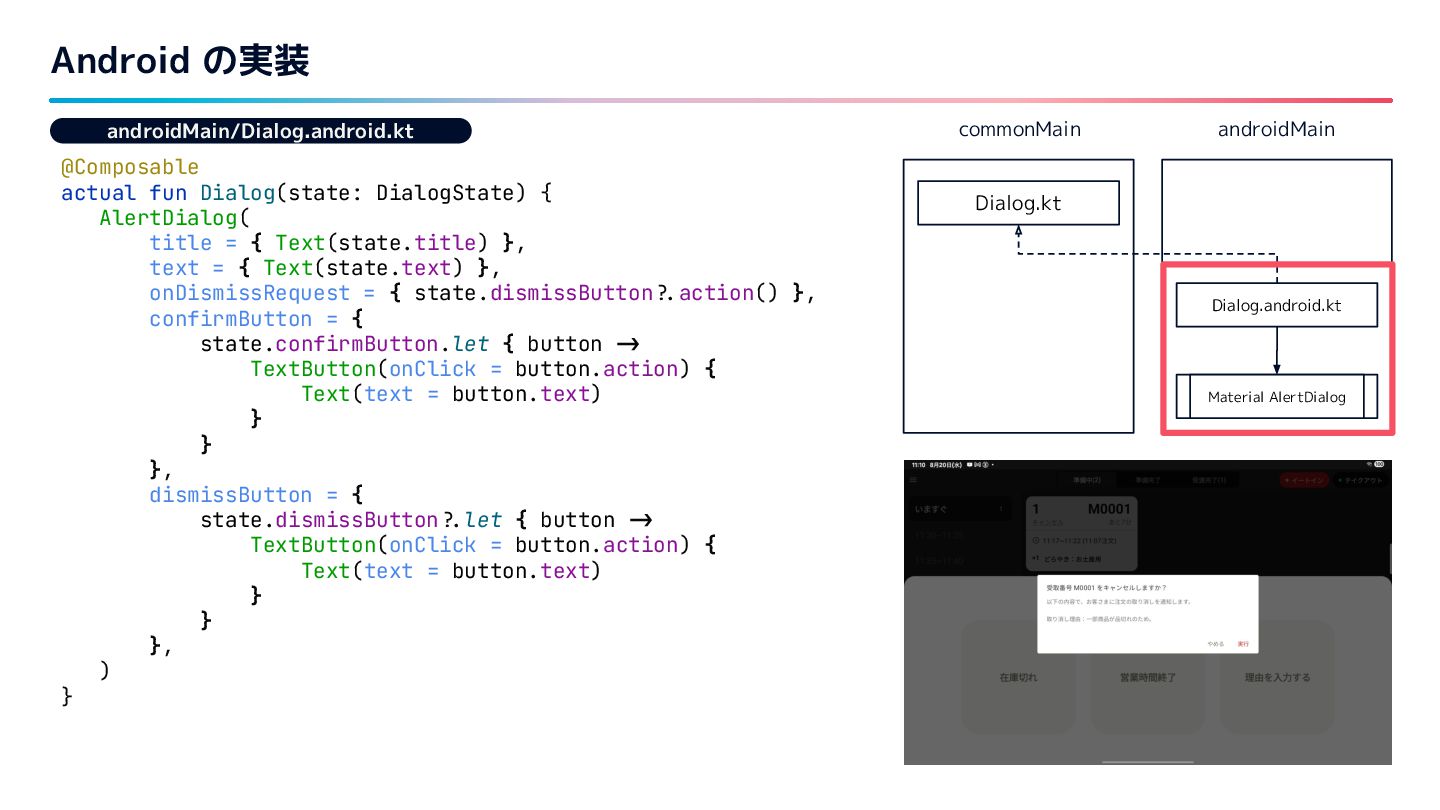Click the text = { Text(state.text) } line

[325, 268]
